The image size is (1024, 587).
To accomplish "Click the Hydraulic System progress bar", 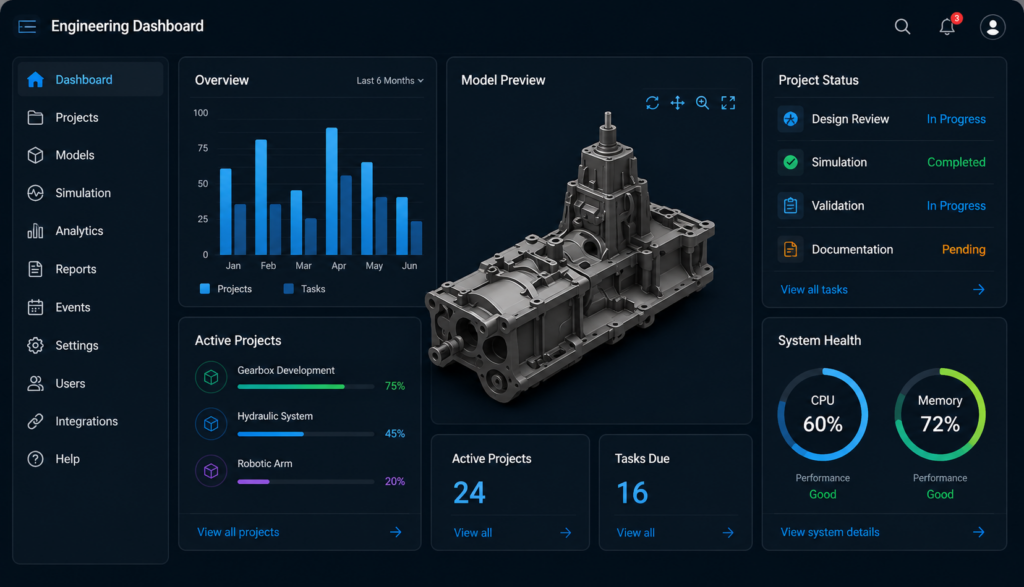I will (306, 434).
